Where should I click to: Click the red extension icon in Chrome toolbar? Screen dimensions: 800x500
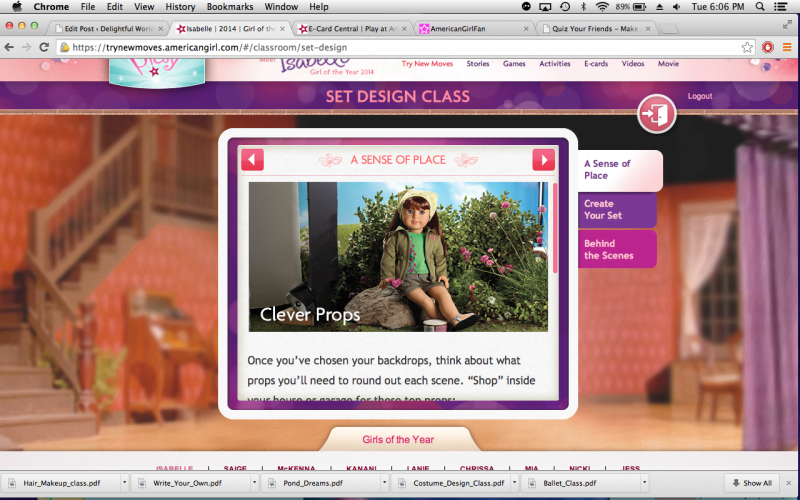pos(767,47)
